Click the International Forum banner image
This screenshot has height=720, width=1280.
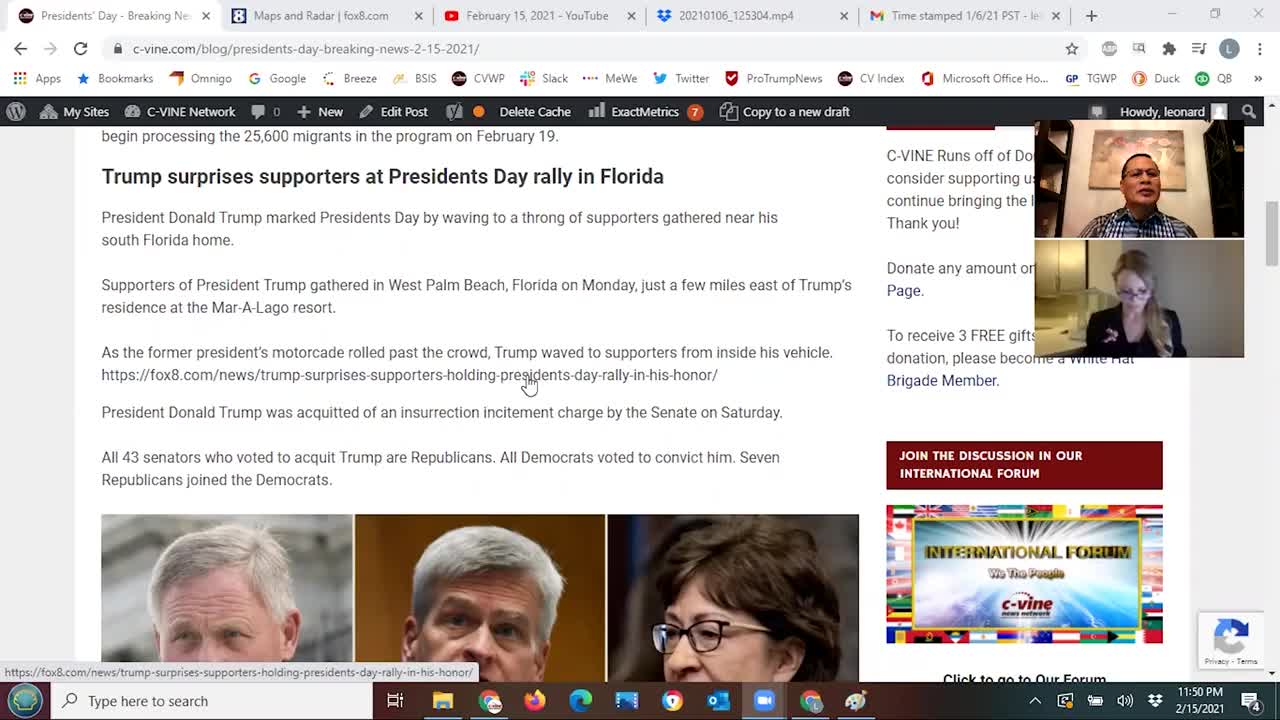pyautogui.click(x=1024, y=574)
